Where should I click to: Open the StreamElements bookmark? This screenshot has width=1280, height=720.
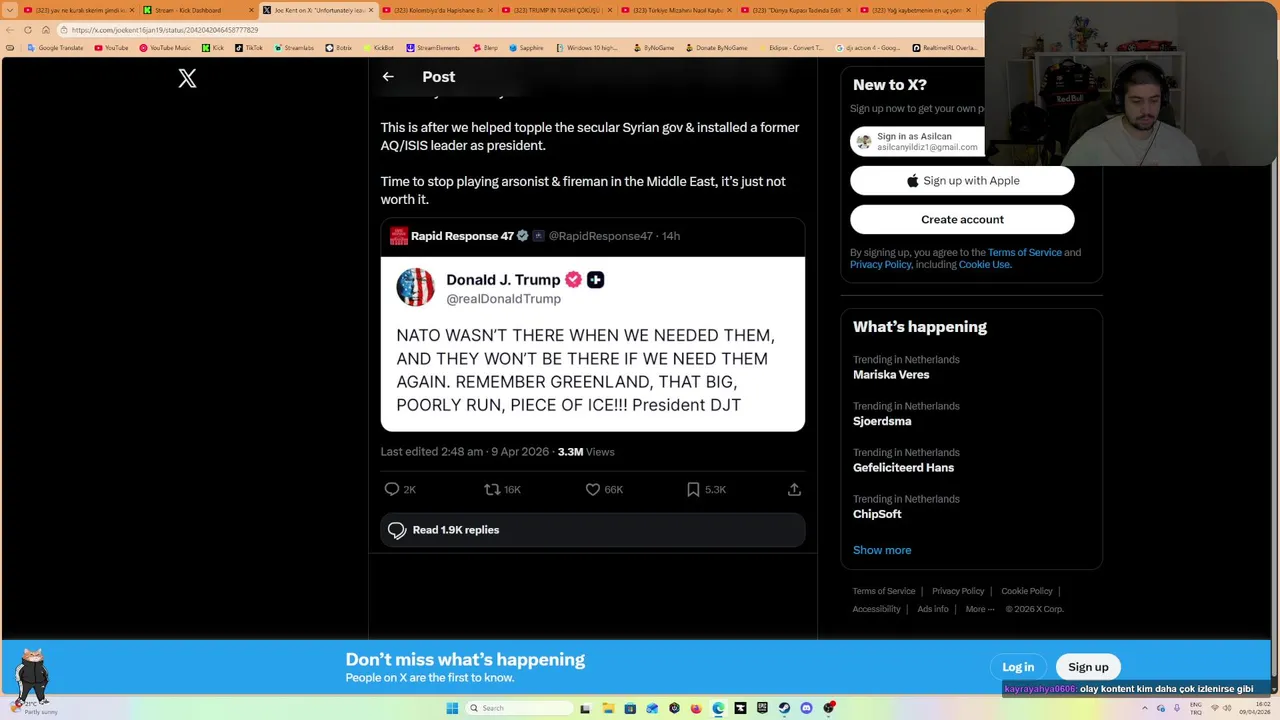click(x=433, y=48)
